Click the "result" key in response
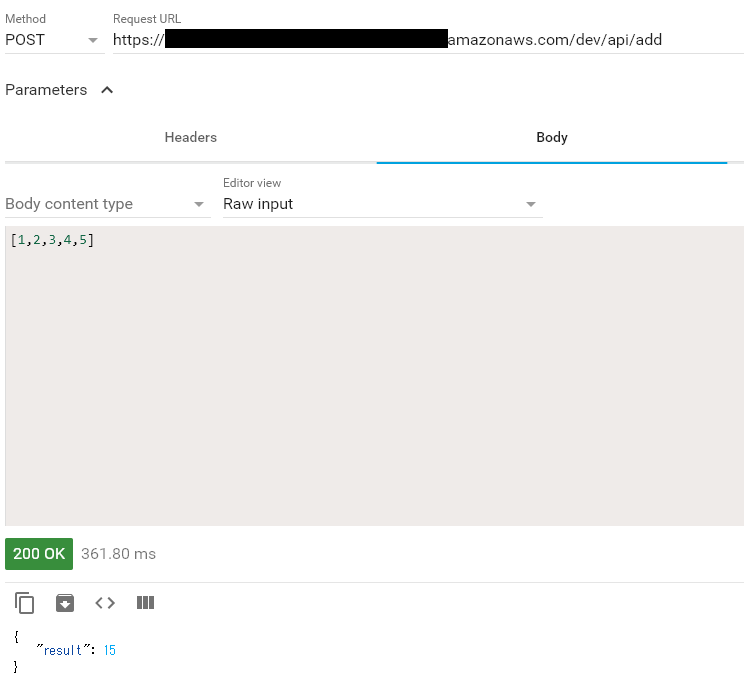The height and width of the screenshot is (694, 744). 63,650
